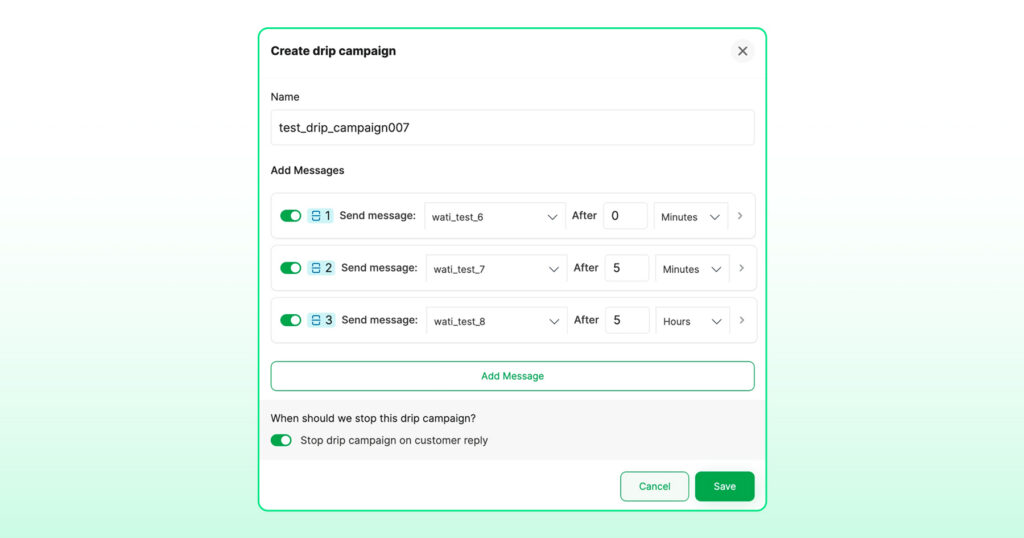Click the Add Message button
This screenshot has height=538, width=1024.
coord(513,376)
